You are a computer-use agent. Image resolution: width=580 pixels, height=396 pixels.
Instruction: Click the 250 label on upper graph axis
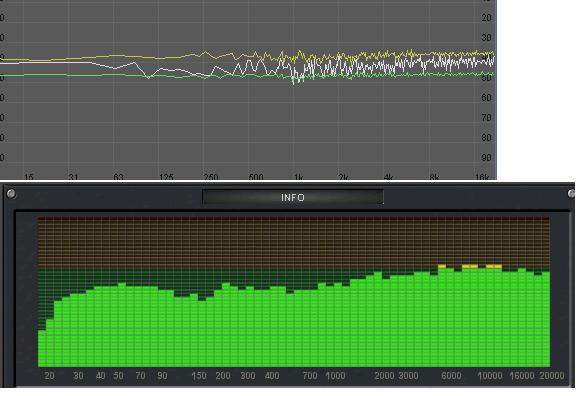click(x=211, y=177)
